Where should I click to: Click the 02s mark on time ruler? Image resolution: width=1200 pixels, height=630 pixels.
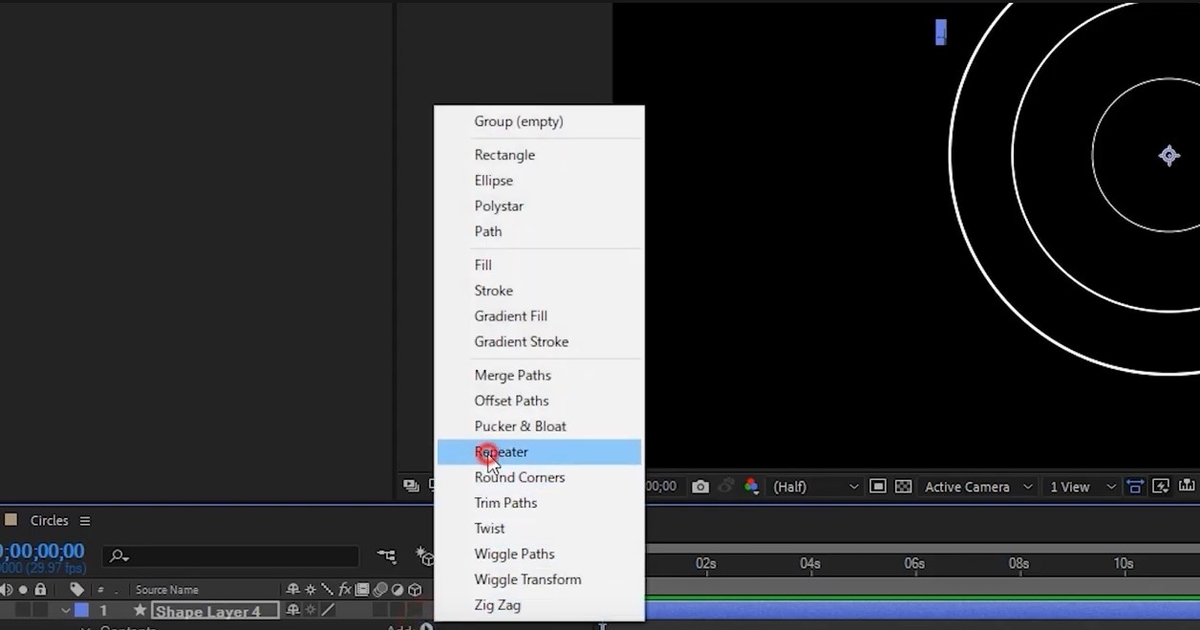coord(706,564)
